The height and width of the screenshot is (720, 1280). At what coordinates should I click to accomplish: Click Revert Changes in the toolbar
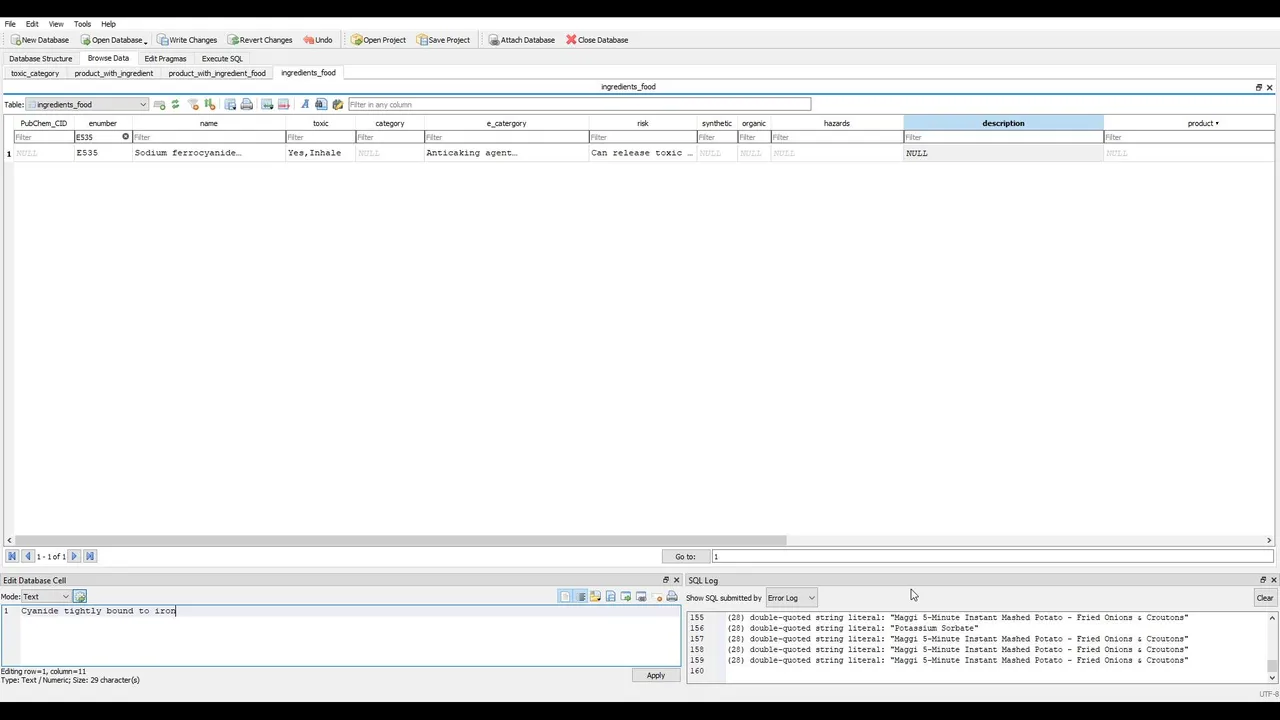click(260, 40)
